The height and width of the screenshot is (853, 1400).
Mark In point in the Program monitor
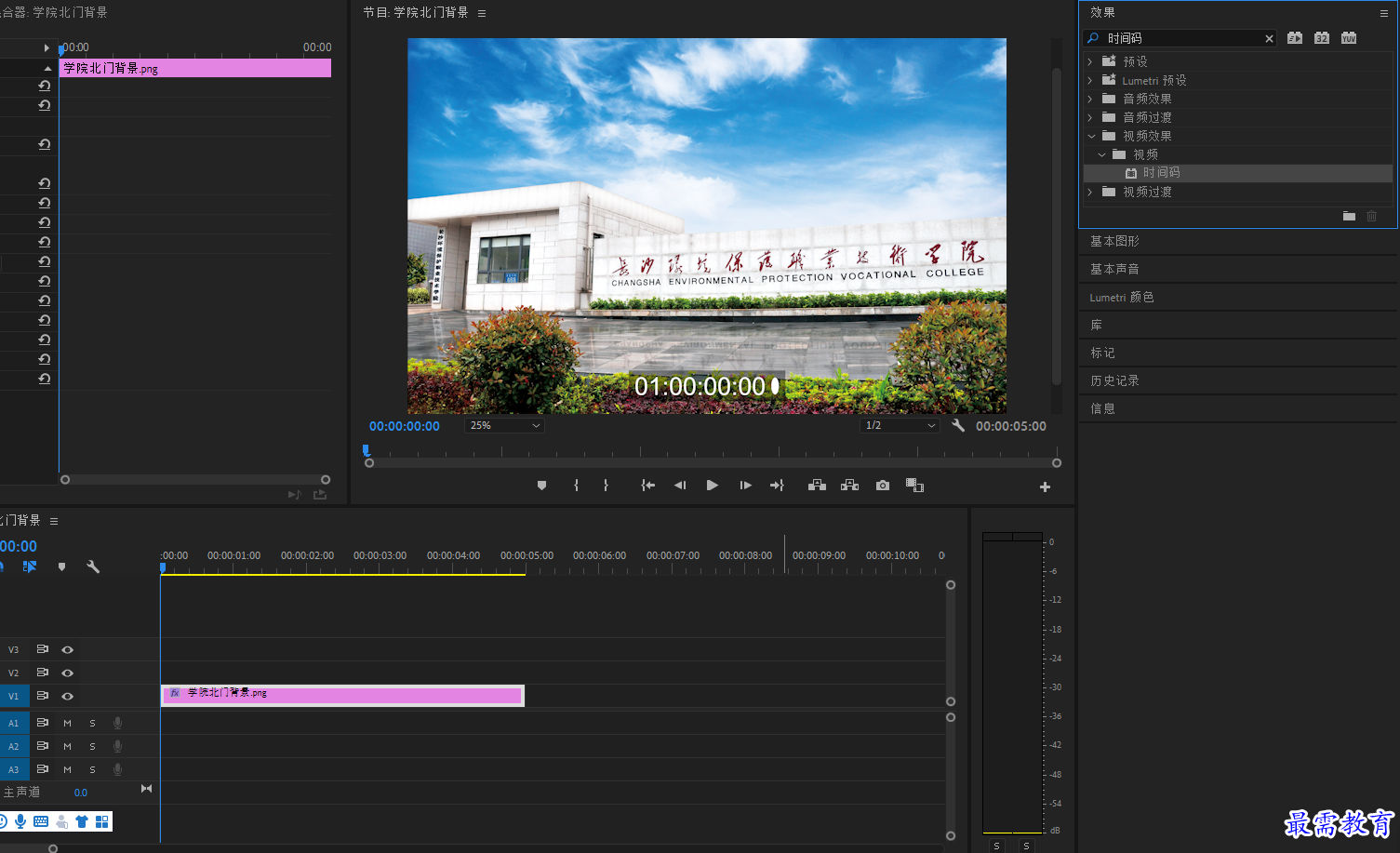577,486
